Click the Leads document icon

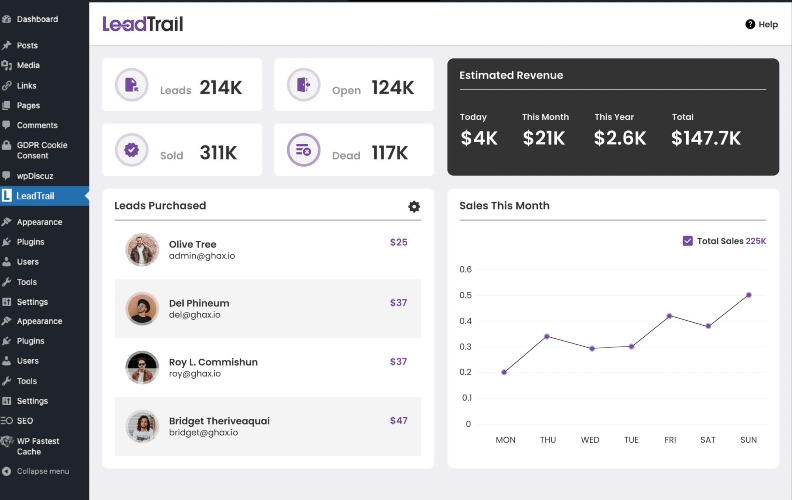(x=131, y=84)
